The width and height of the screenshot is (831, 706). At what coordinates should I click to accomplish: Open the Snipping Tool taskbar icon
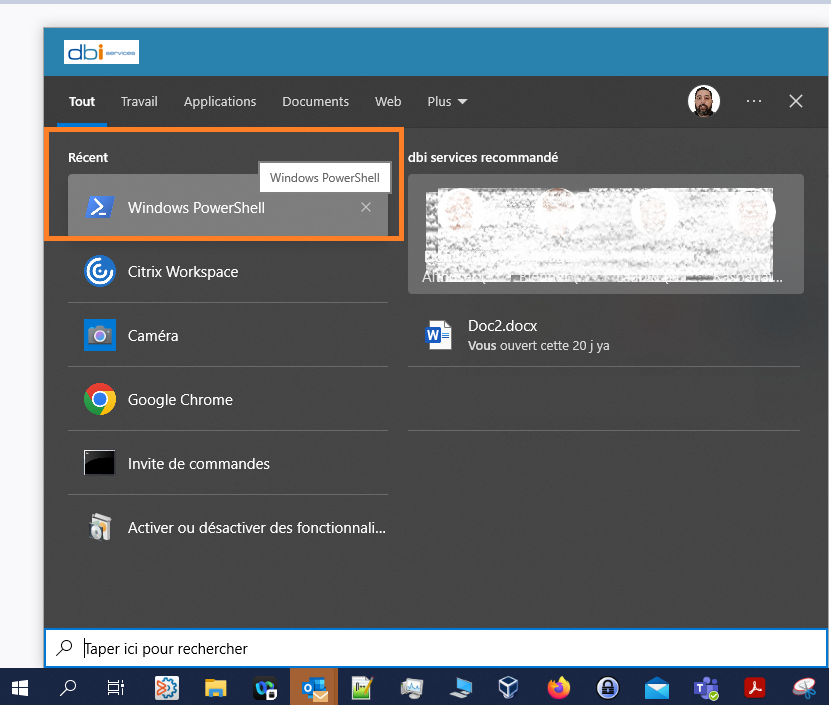804,688
